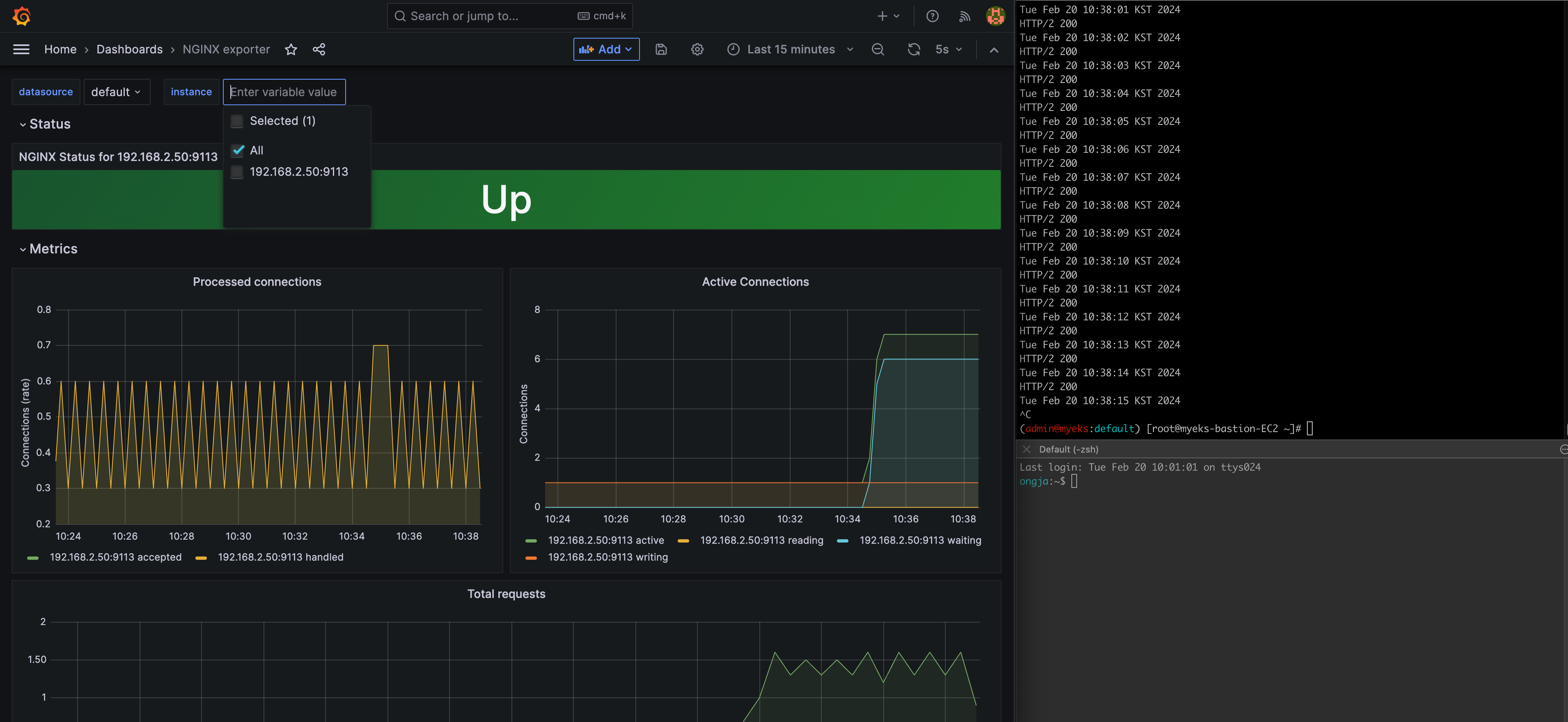Screen dimensions: 1568x722
Task: Go to Home breadcrumb
Action: click(60, 49)
